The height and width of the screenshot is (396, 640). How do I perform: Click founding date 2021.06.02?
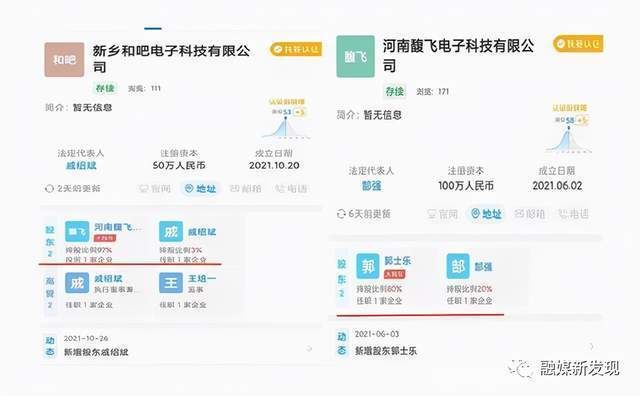coord(557,186)
